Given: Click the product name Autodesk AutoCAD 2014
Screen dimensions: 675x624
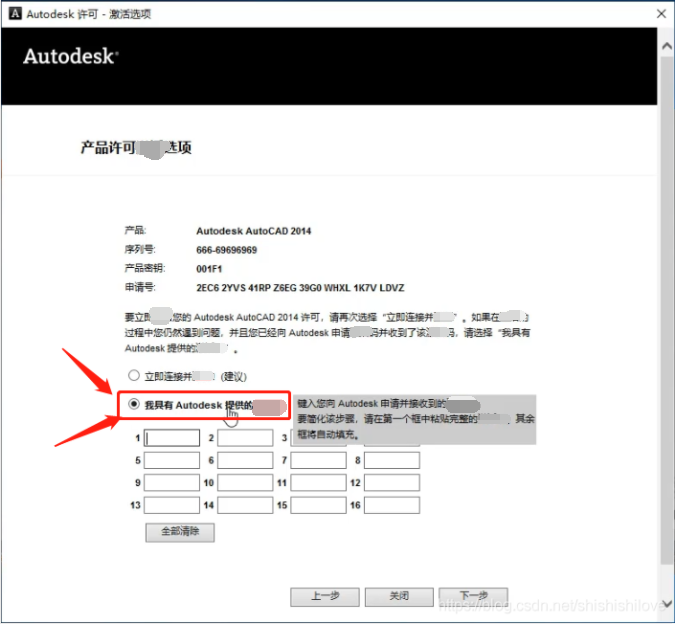Looking at the screenshot, I should pyautogui.click(x=254, y=231).
